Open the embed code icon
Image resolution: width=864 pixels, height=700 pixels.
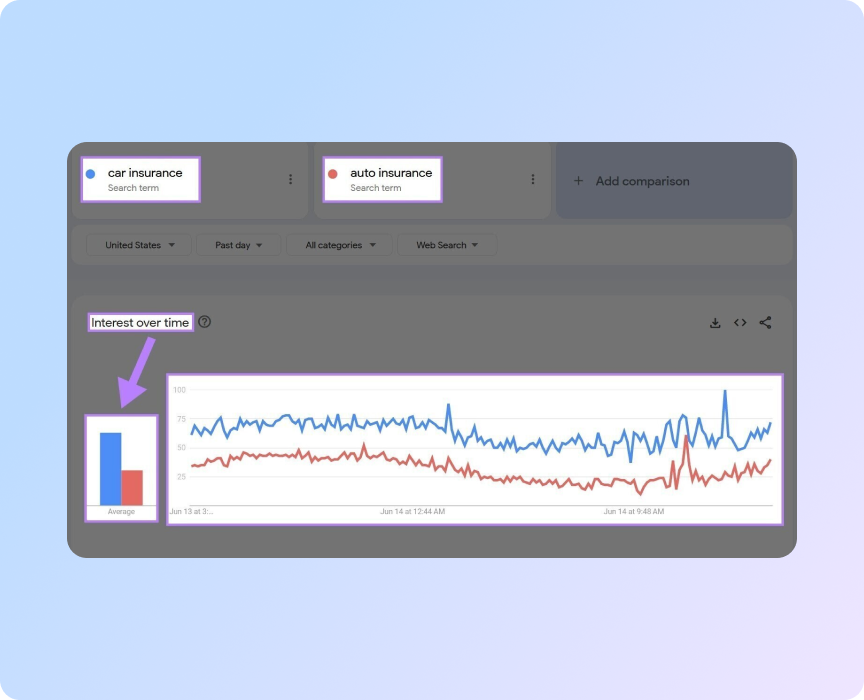[x=740, y=322]
